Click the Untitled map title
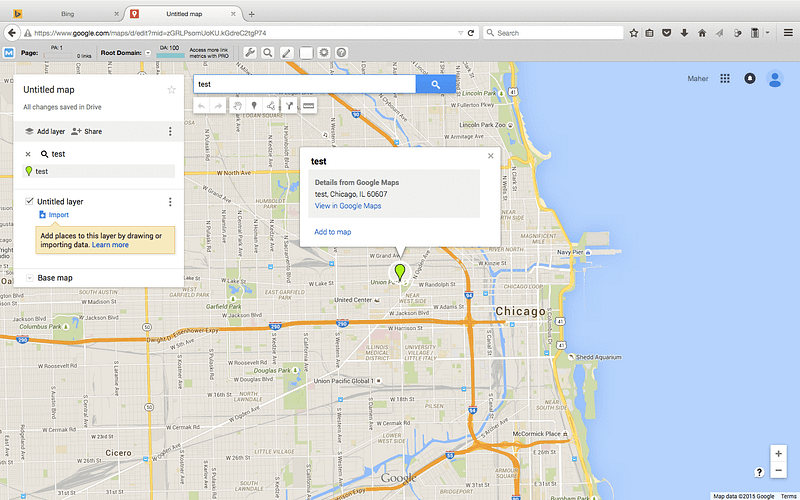The image size is (800, 500). [49, 90]
